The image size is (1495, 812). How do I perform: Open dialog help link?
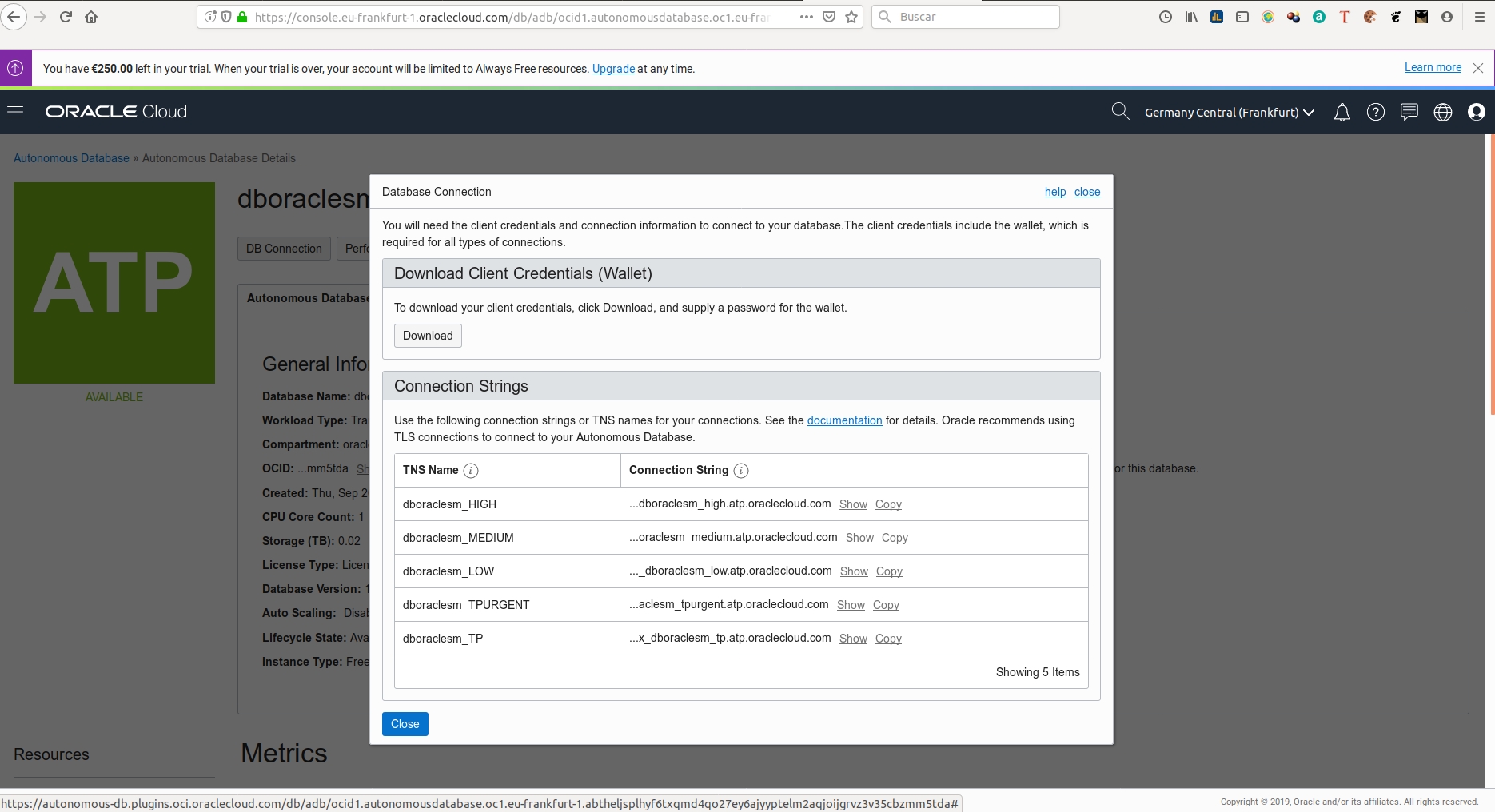(x=1055, y=192)
